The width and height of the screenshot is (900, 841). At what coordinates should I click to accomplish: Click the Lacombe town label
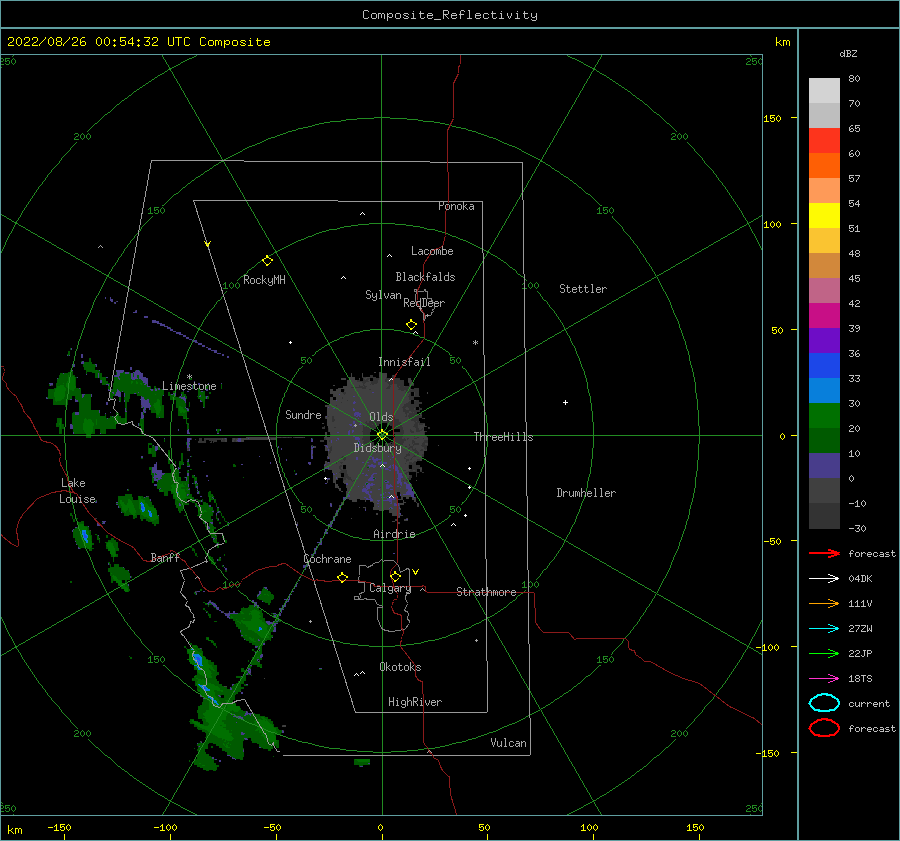click(x=432, y=251)
